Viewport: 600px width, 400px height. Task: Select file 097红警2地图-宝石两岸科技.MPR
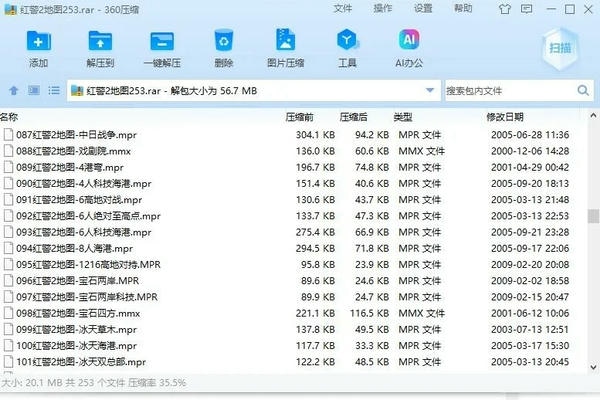click(x=86, y=297)
